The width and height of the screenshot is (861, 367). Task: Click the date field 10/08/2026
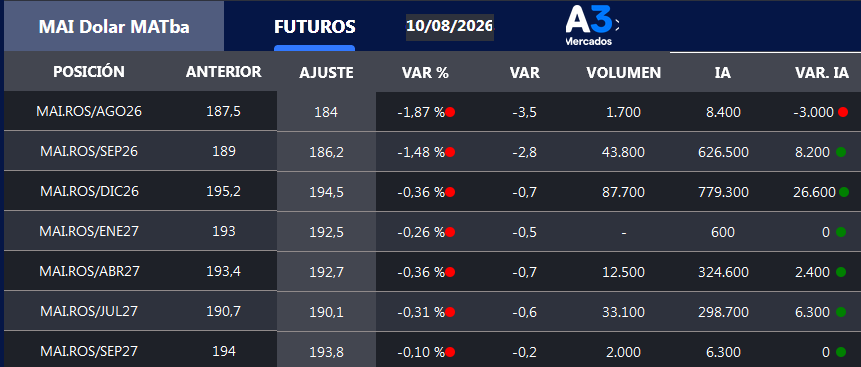pyautogui.click(x=450, y=26)
